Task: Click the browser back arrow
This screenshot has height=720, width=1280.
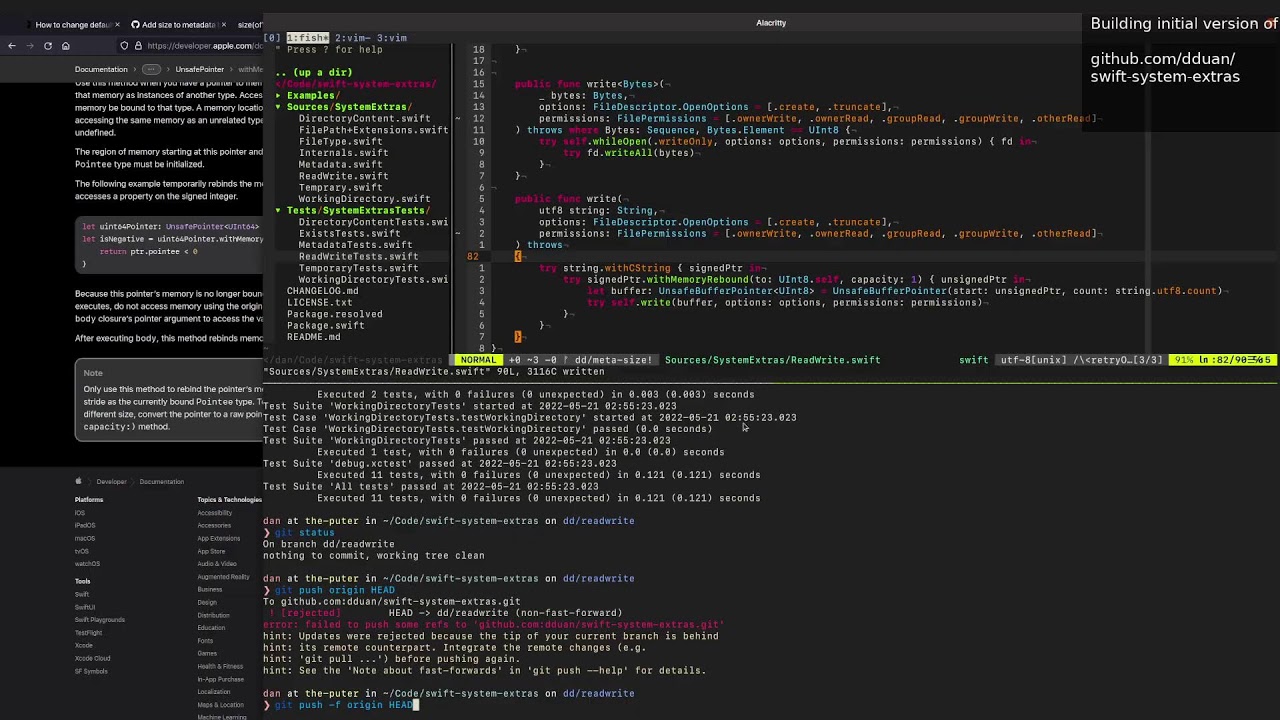Action: click(12, 46)
